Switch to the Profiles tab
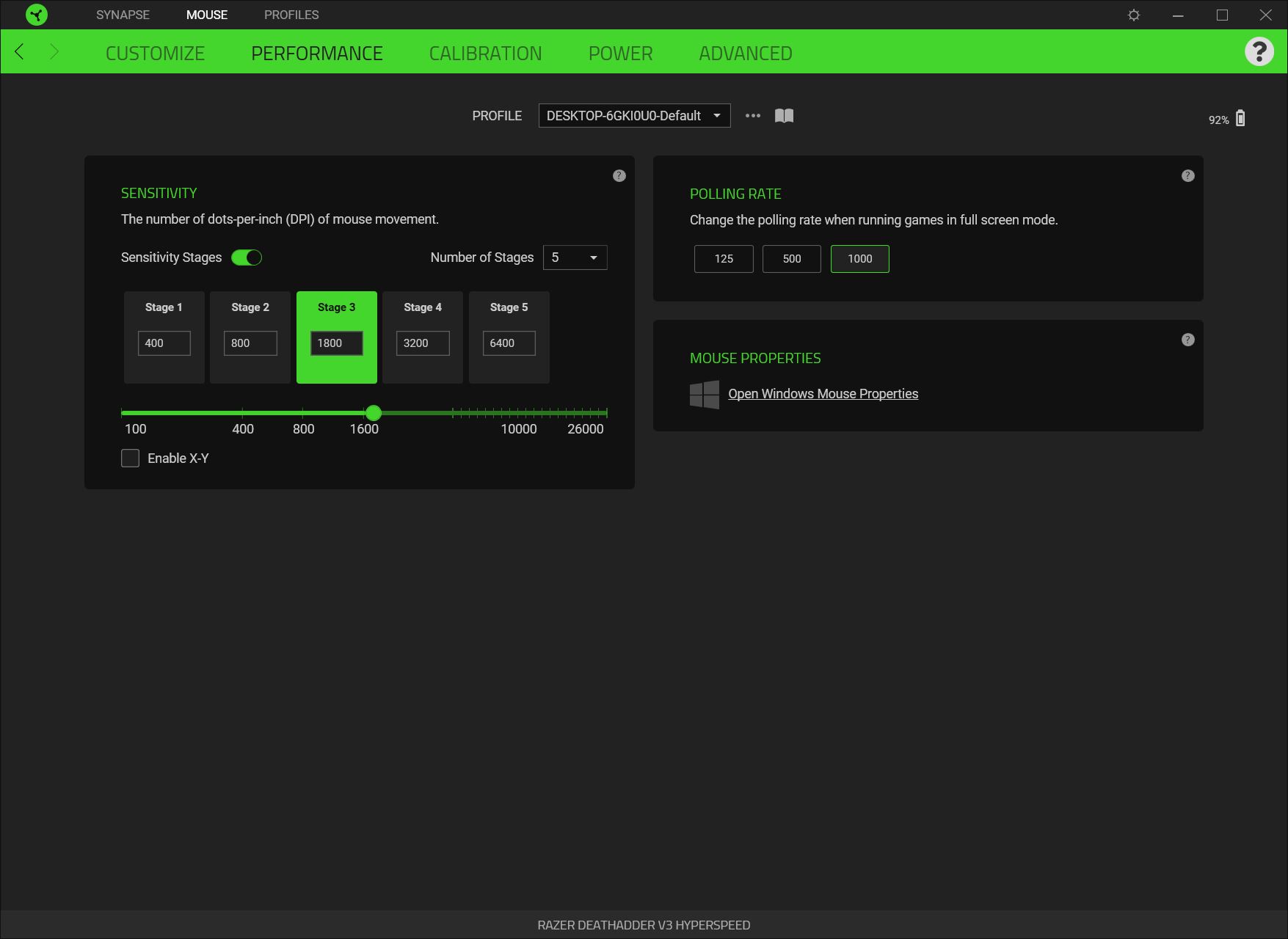1288x939 pixels. point(291,15)
